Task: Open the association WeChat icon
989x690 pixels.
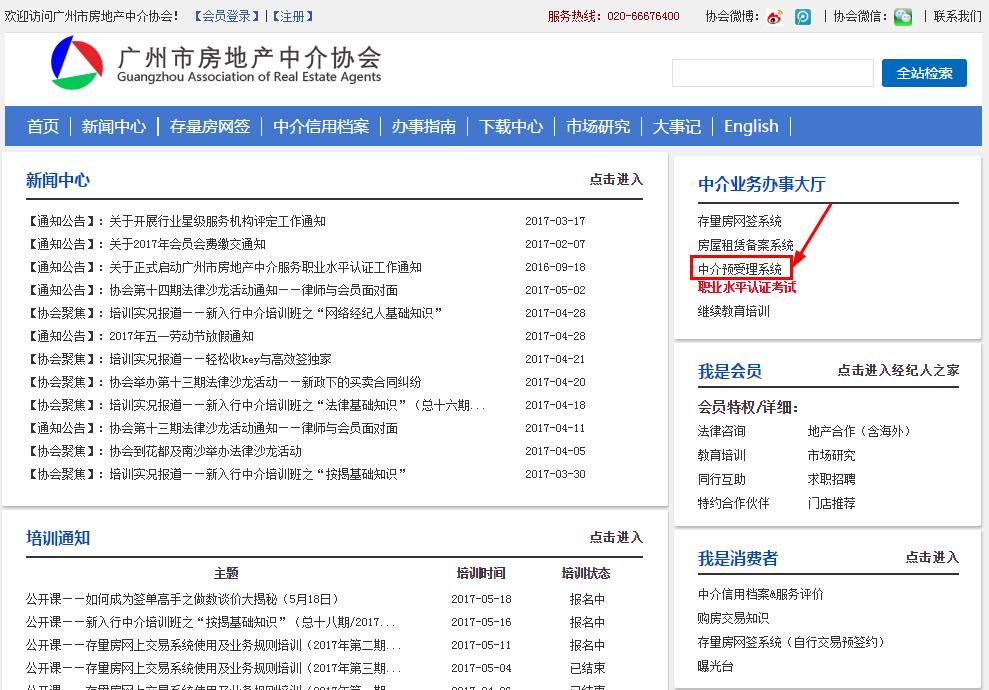Action: click(903, 17)
